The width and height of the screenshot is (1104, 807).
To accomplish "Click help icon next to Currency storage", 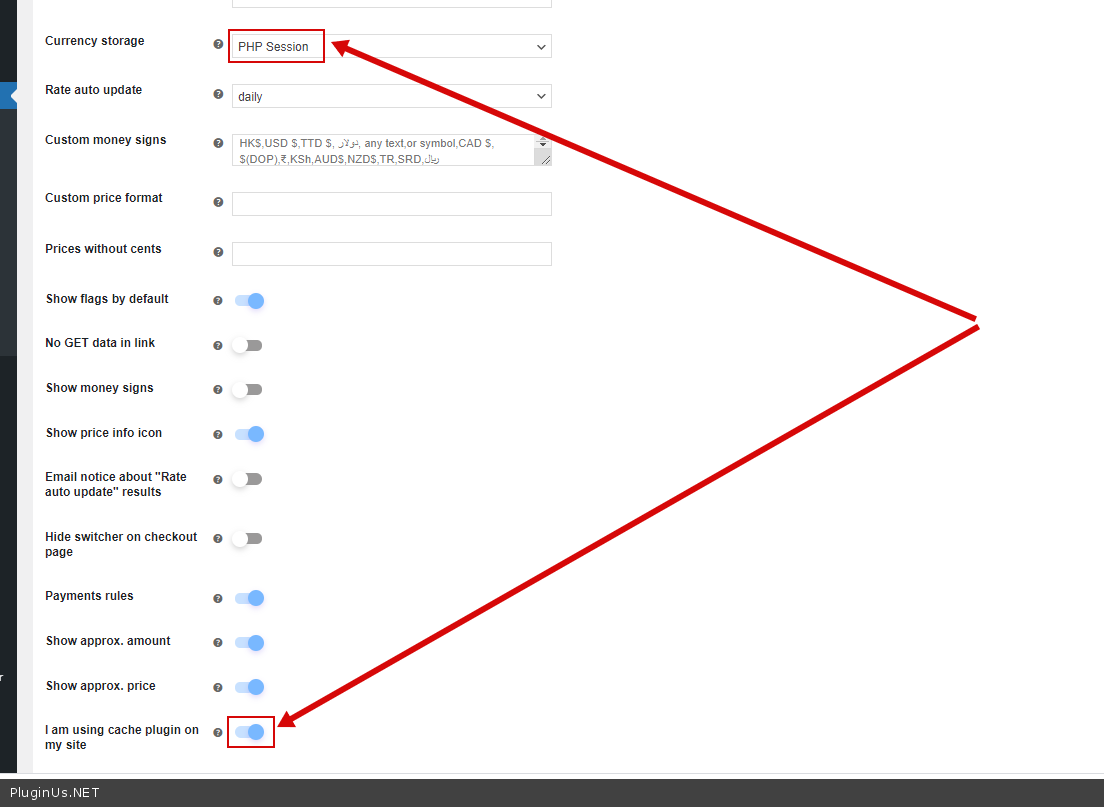I will [218, 45].
